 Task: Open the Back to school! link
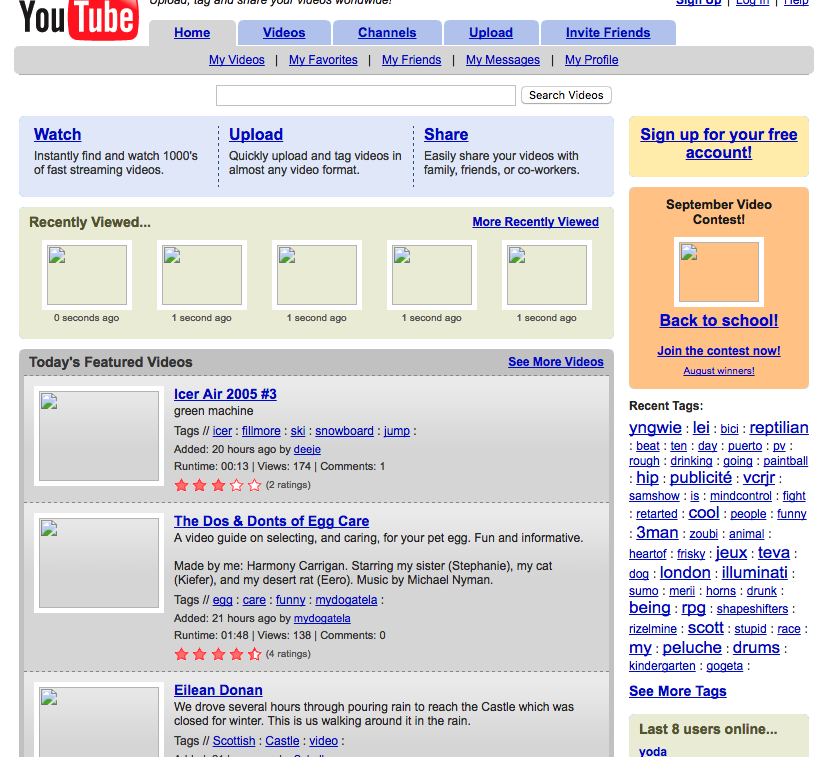pos(718,320)
